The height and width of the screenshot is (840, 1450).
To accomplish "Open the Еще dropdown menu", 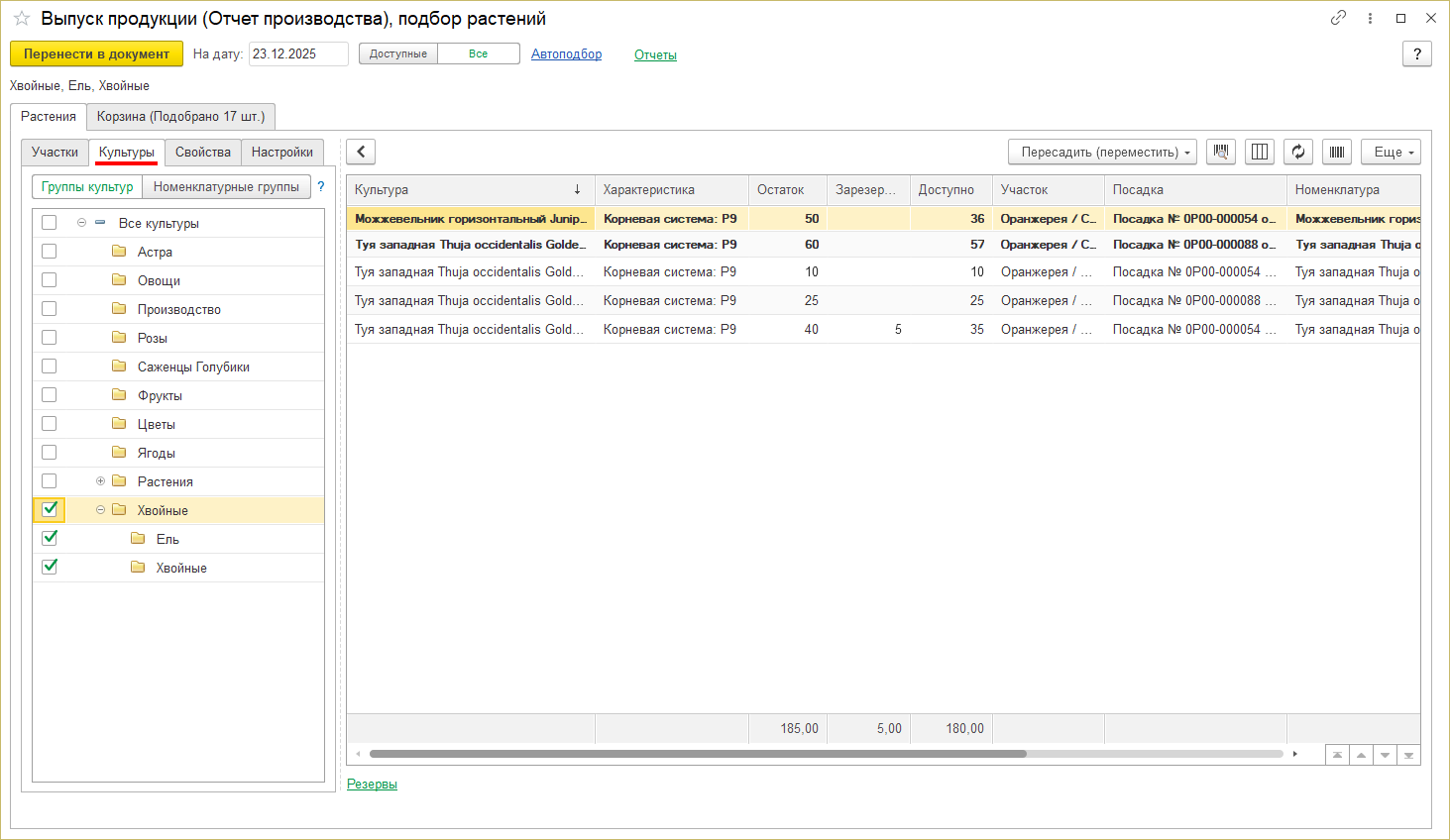I will coord(1391,152).
